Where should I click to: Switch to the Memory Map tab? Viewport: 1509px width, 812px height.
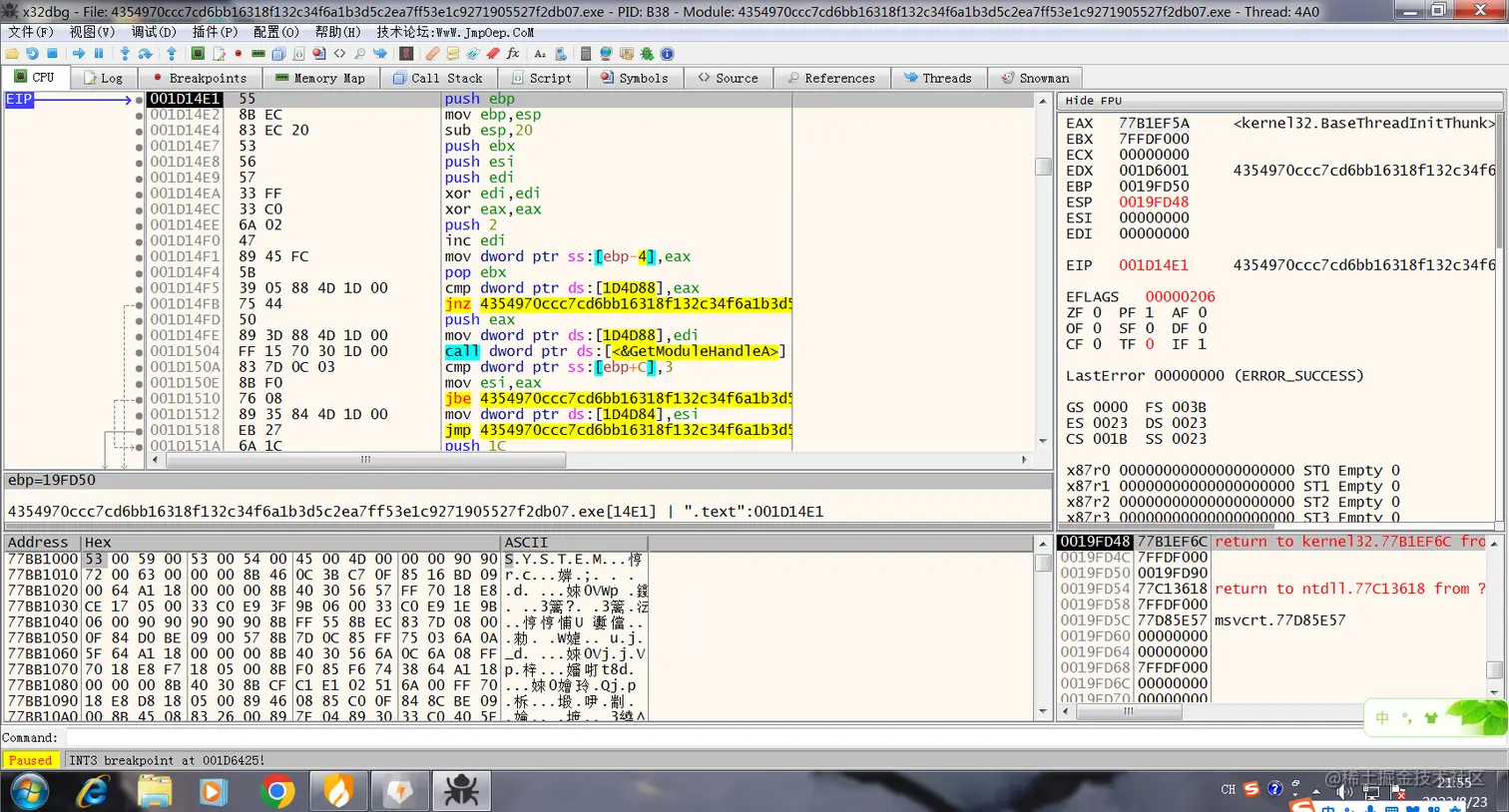(319, 78)
